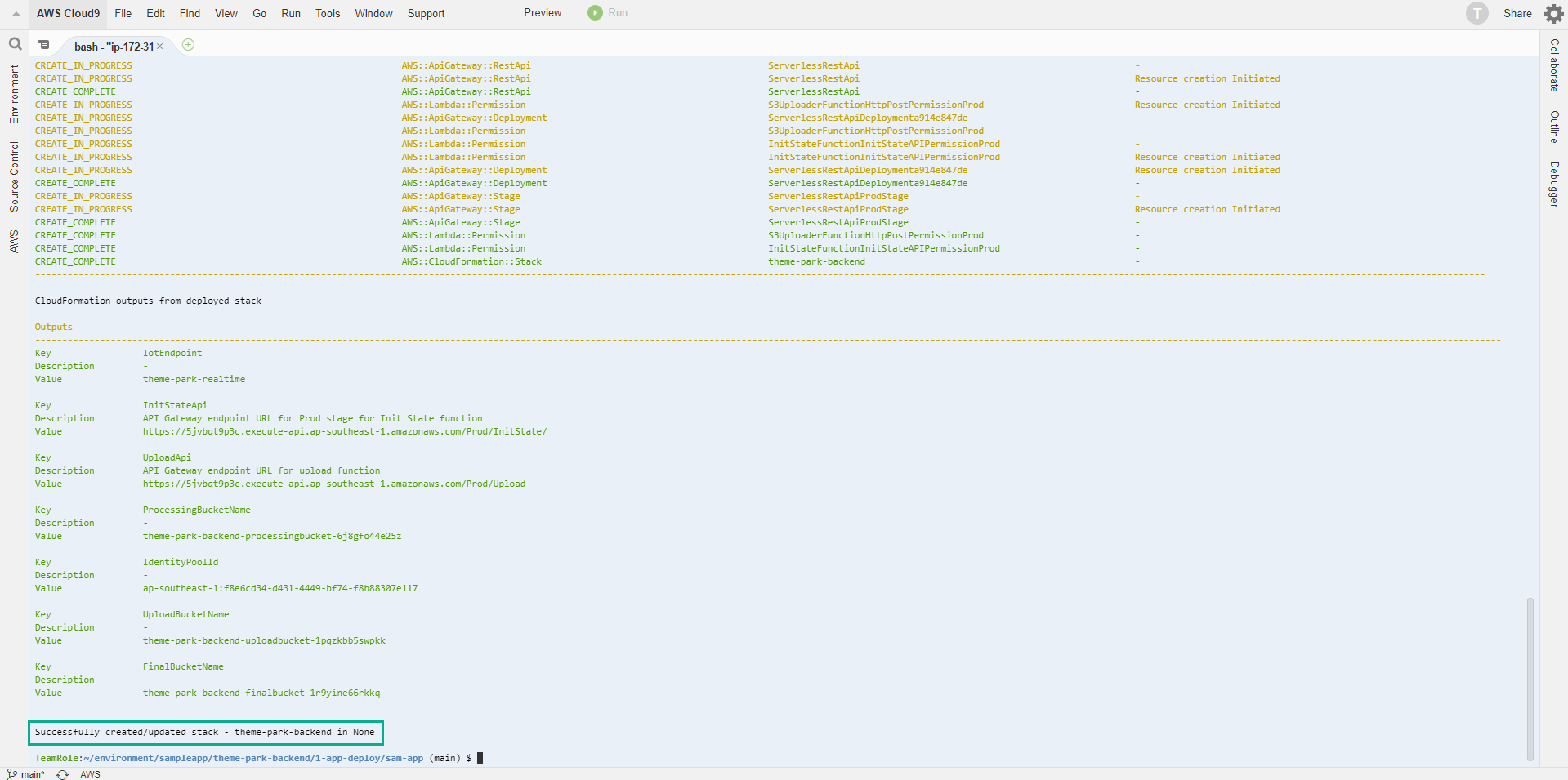Open the AWS panel in left sidebar
1568x780 pixels.
click(14, 241)
